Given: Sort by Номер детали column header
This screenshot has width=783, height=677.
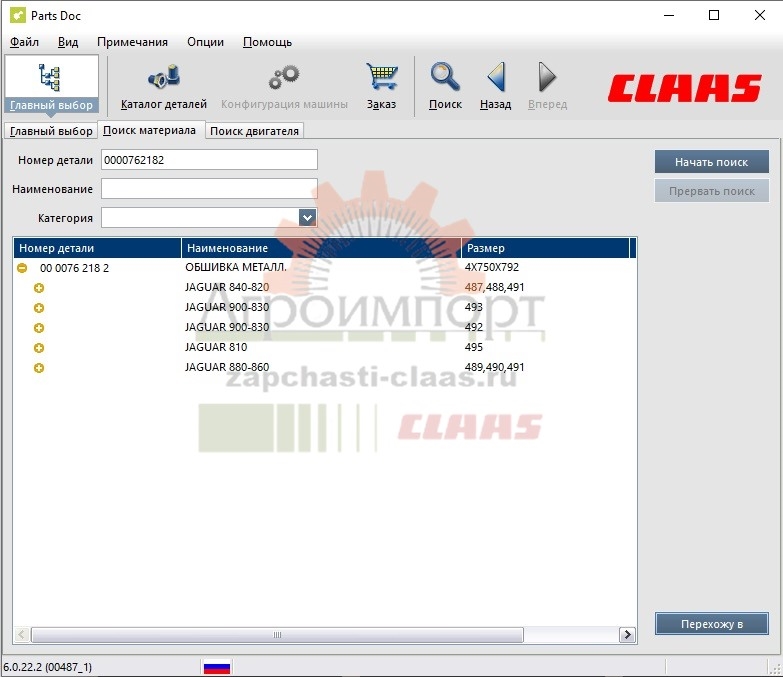Looking at the screenshot, I should (97, 248).
